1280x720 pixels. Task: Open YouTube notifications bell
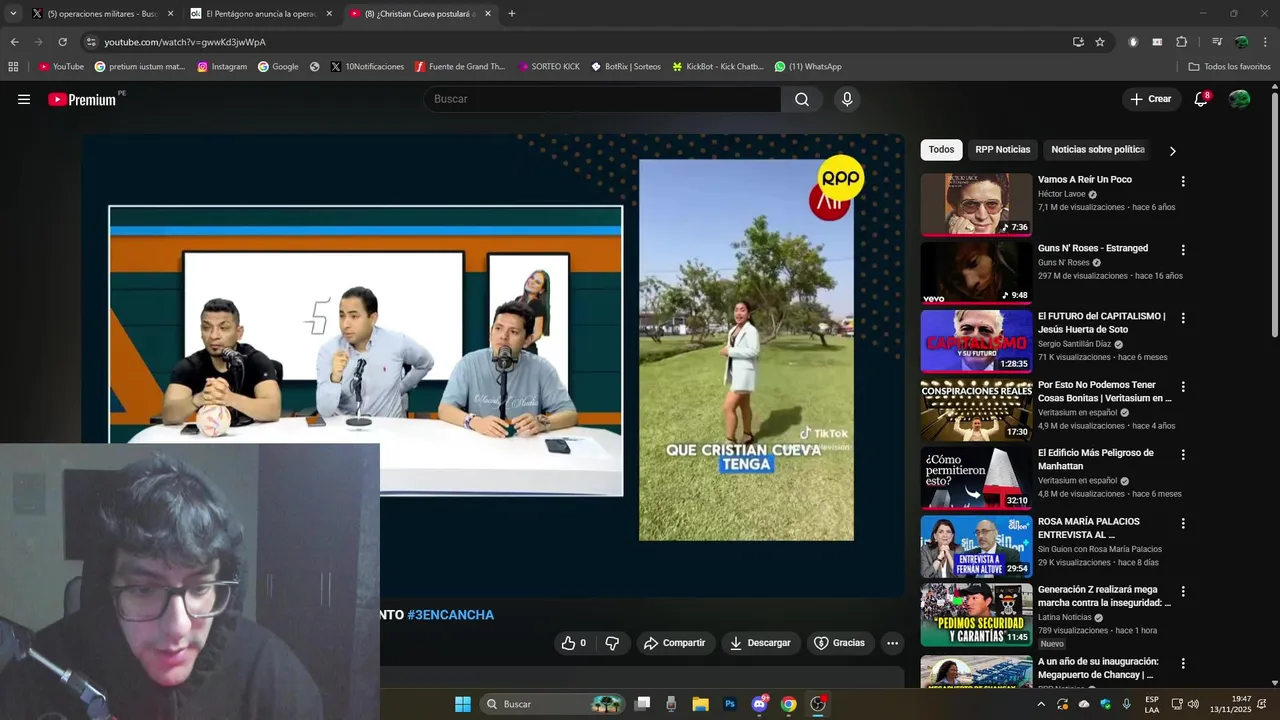tap(1201, 99)
